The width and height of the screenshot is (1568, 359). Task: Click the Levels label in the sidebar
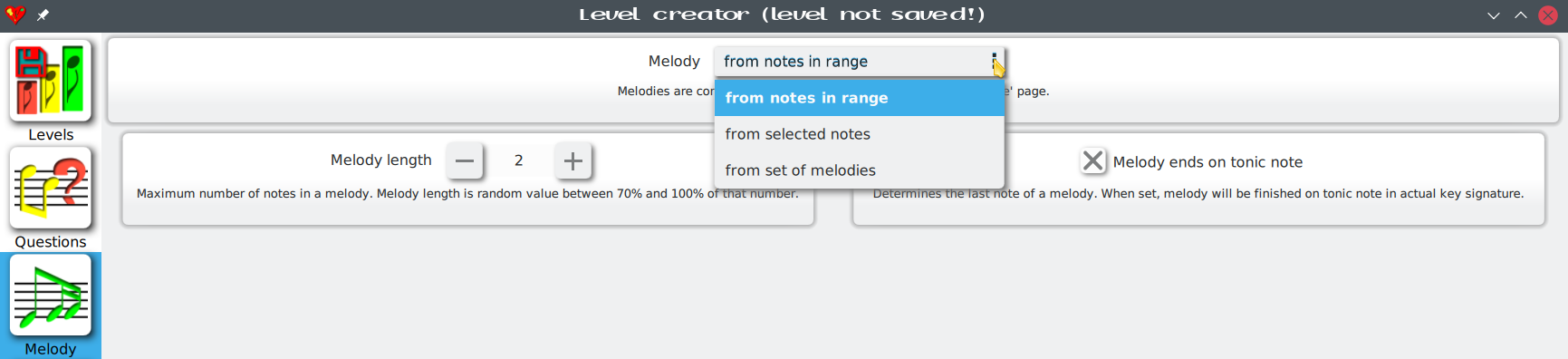click(x=51, y=135)
